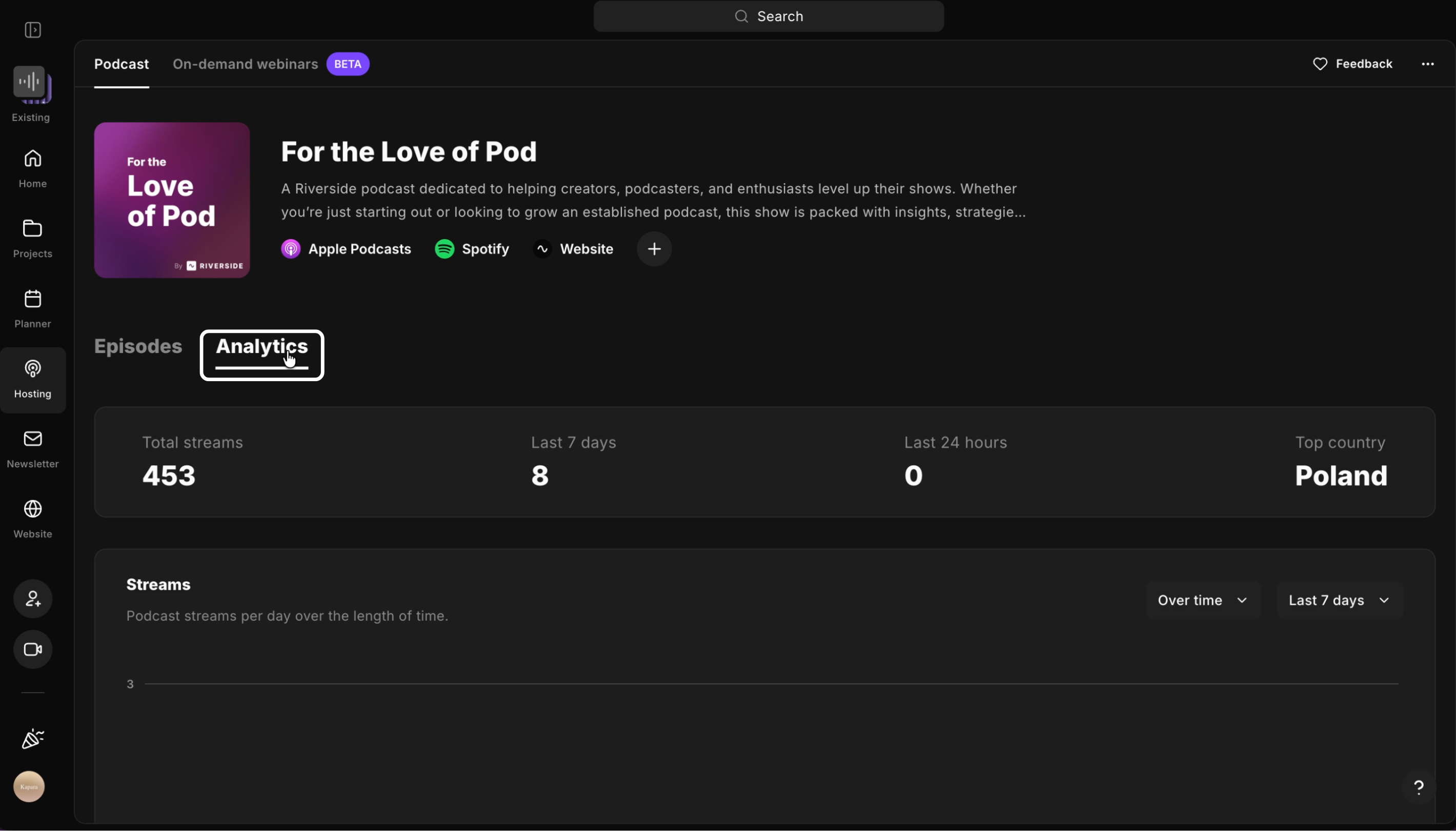
Task: Toggle the sidebar collapse icon
Action: tap(33, 30)
